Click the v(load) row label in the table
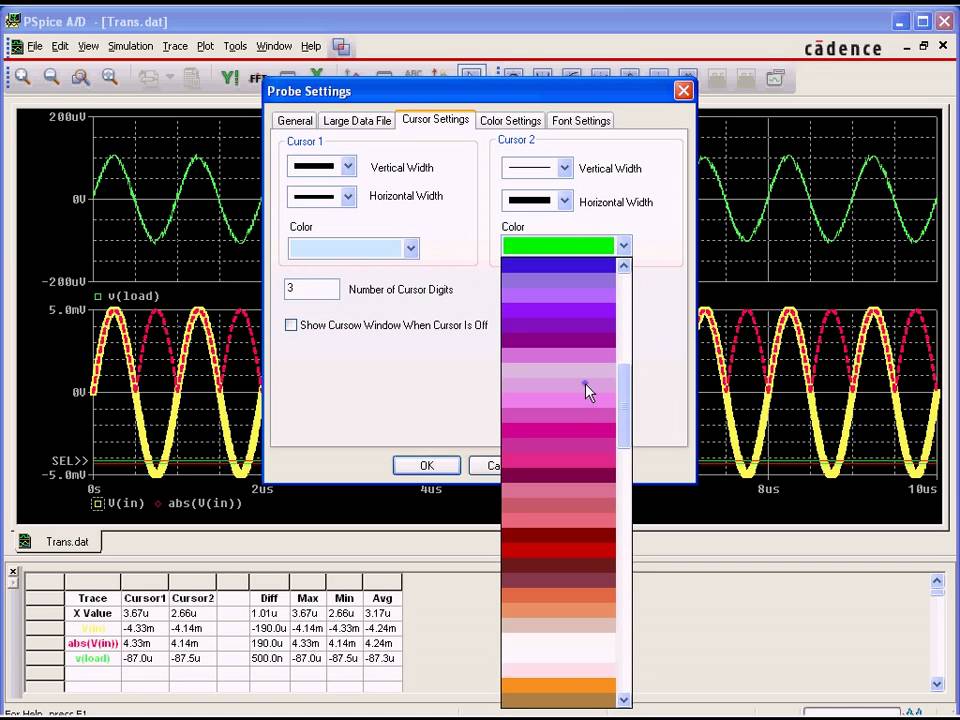960x720 pixels. pyautogui.click(x=92, y=659)
